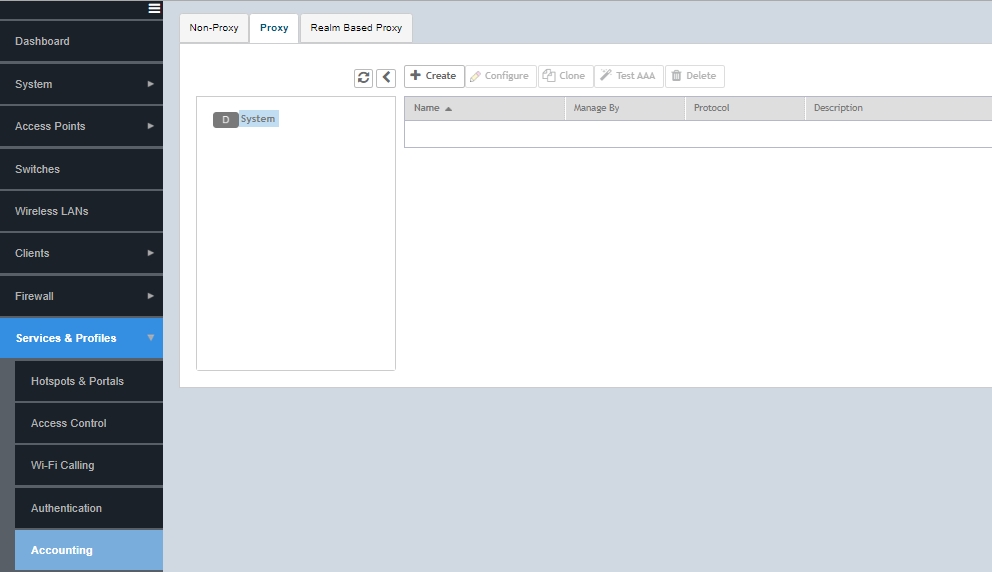Refresh the domain tree list
The width and height of the screenshot is (992, 572).
pos(363,78)
